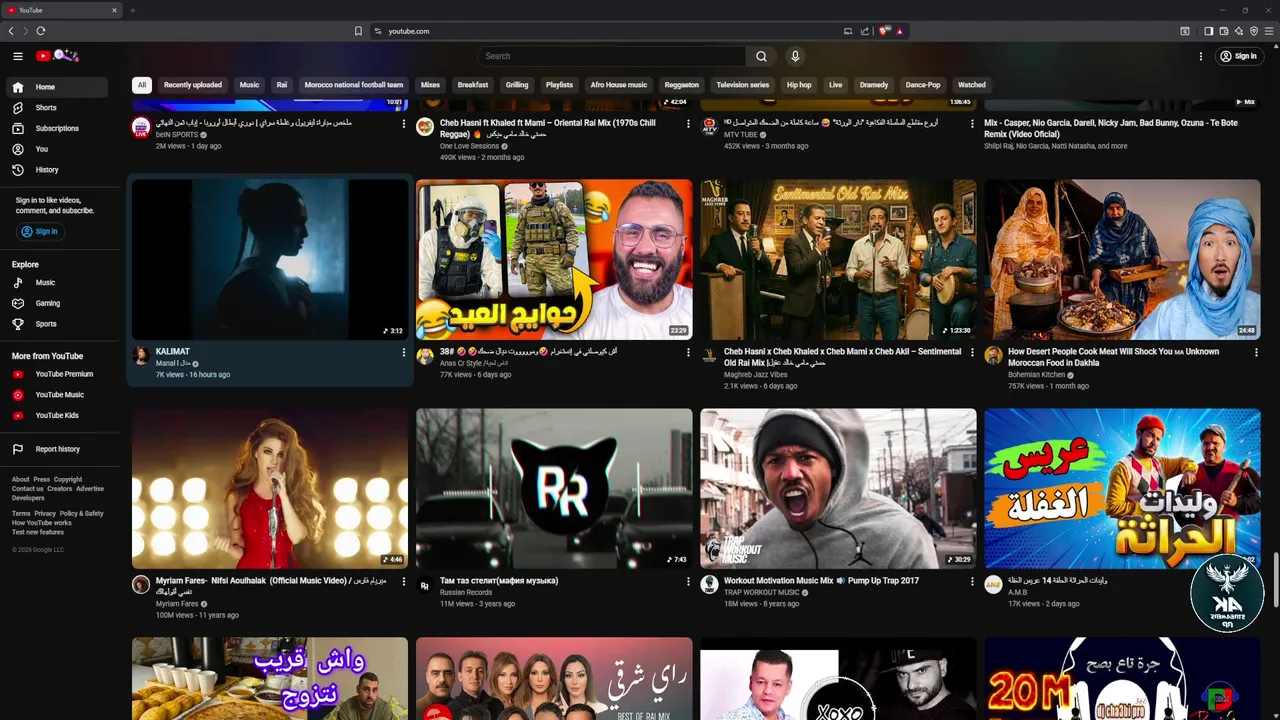Click the search magnifier button
Screen dimensions: 1280x720
pyautogui.click(x=761, y=56)
